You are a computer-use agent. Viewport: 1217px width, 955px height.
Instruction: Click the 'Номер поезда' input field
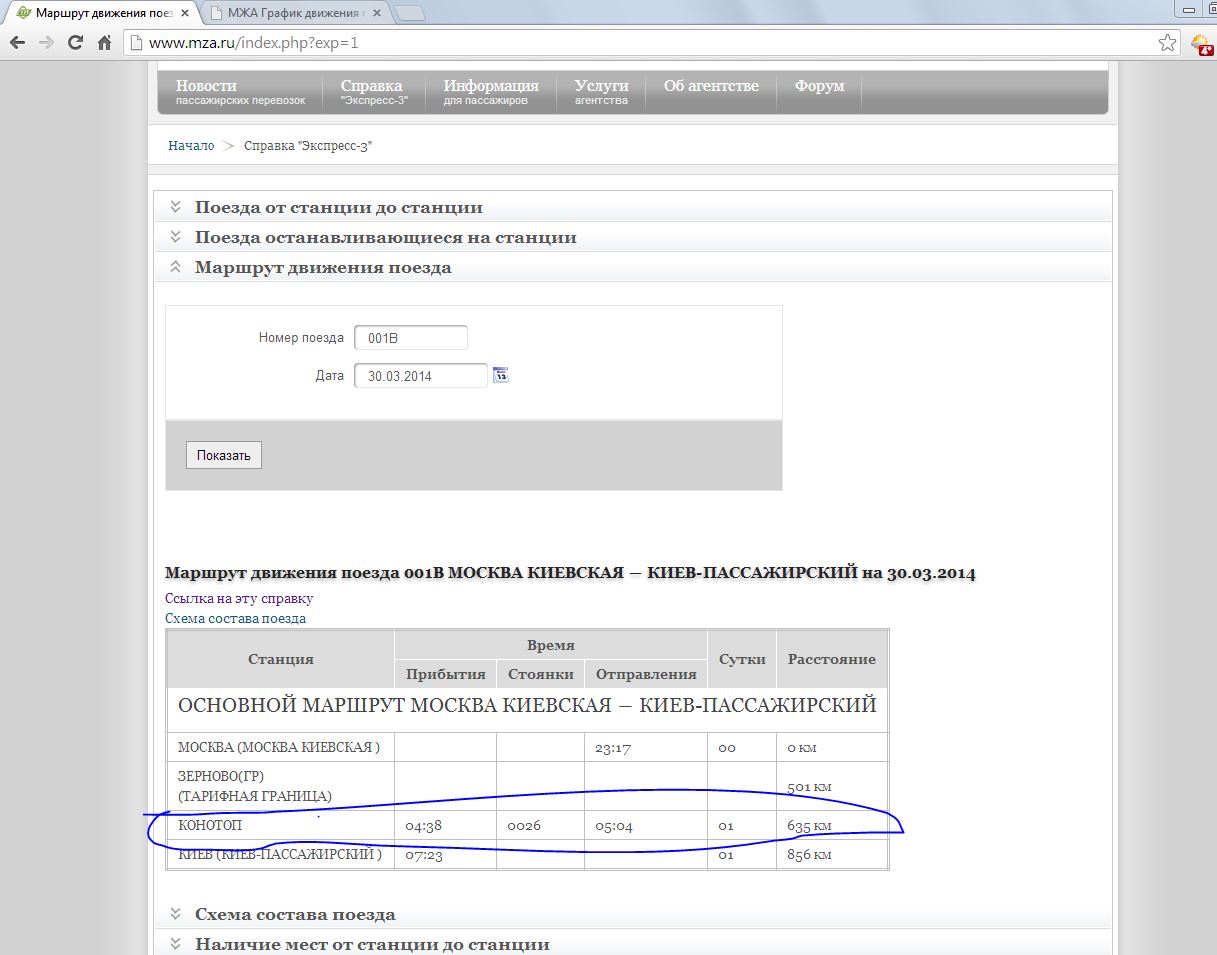[x=410, y=338]
